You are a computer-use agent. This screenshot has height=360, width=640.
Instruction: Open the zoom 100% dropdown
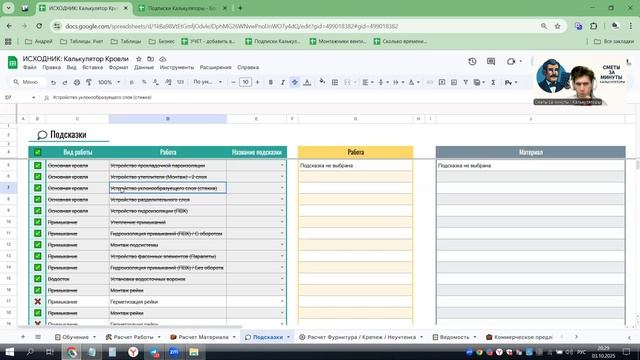pos(109,82)
